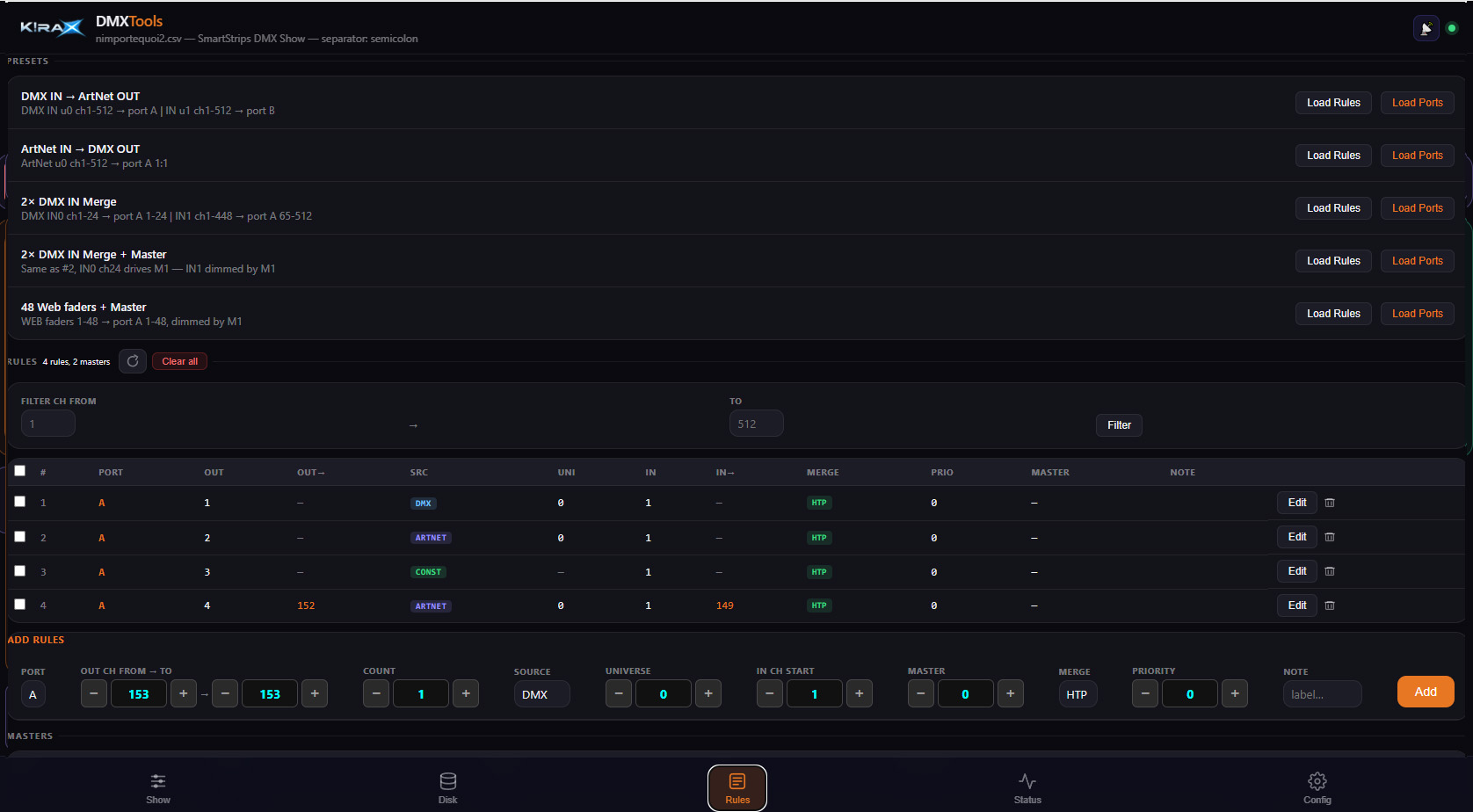Check the checkbox for rule 3
Image resolution: width=1473 pixels, height=812 pixels.
(x=20, y=570)
